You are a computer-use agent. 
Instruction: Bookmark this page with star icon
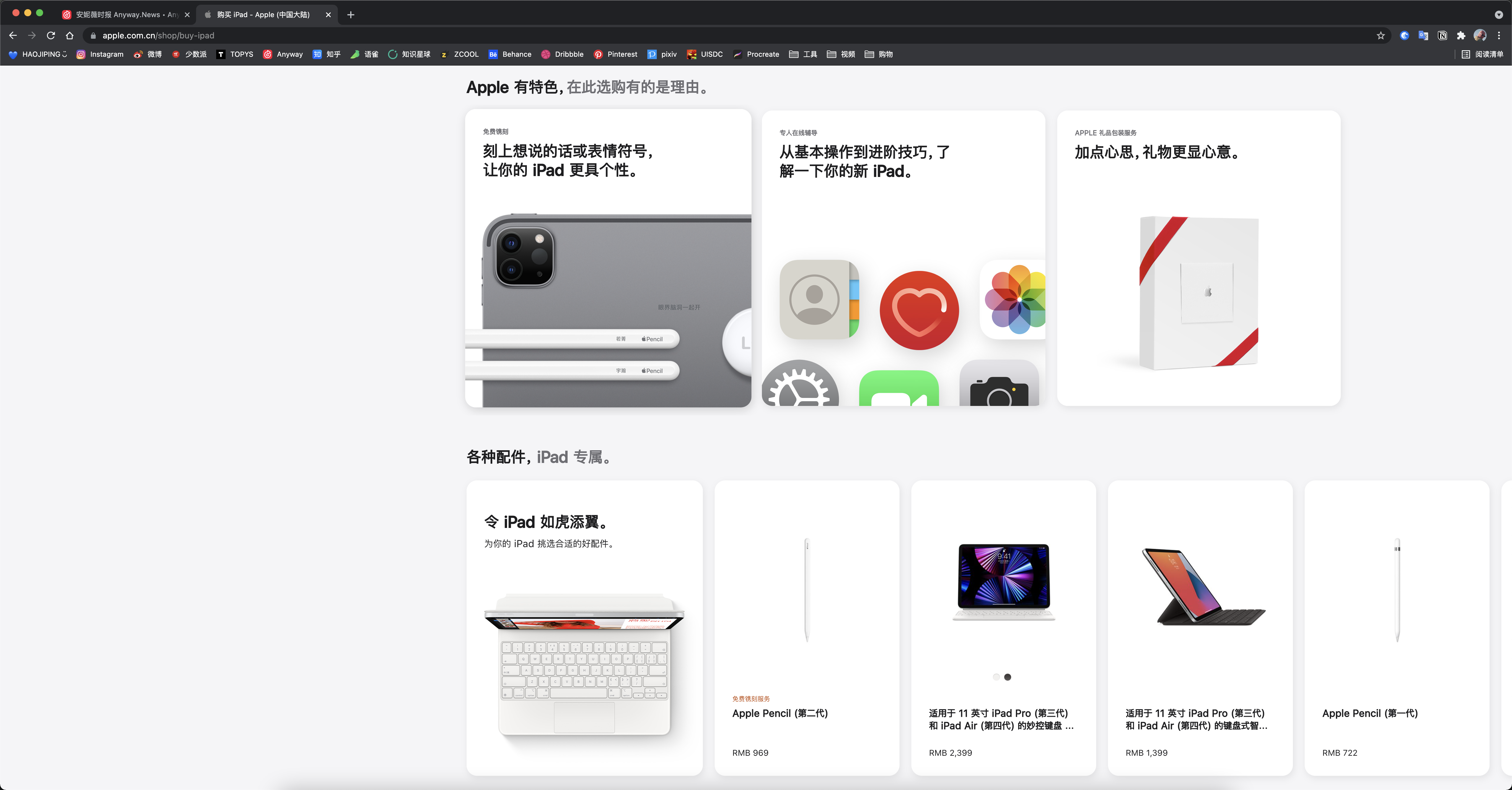click(1381, 35)
